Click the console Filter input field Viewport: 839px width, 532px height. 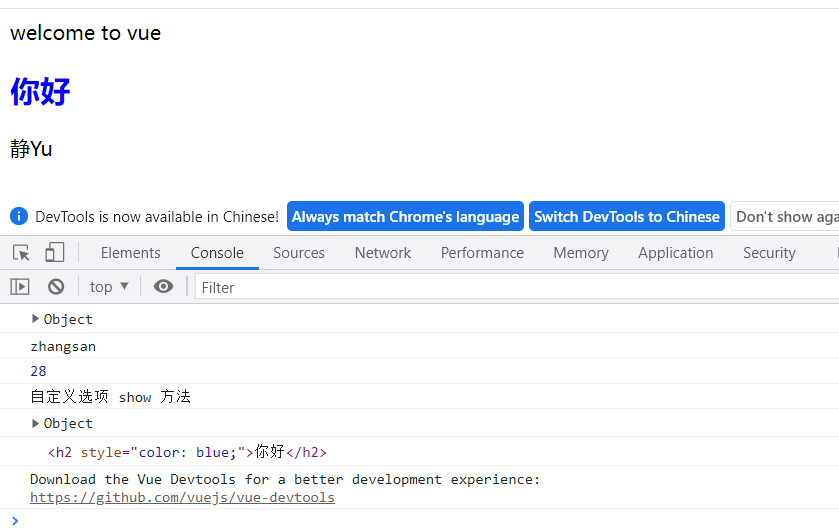pos(500,288)
